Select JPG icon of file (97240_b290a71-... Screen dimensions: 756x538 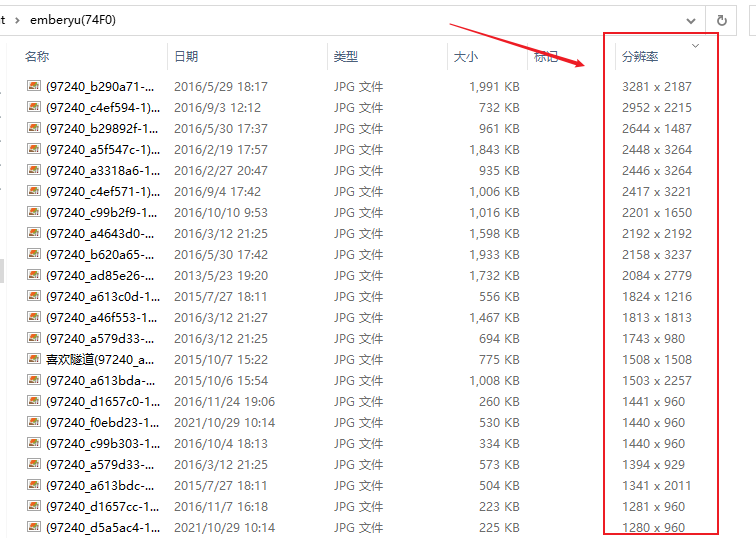pos(34,86)
